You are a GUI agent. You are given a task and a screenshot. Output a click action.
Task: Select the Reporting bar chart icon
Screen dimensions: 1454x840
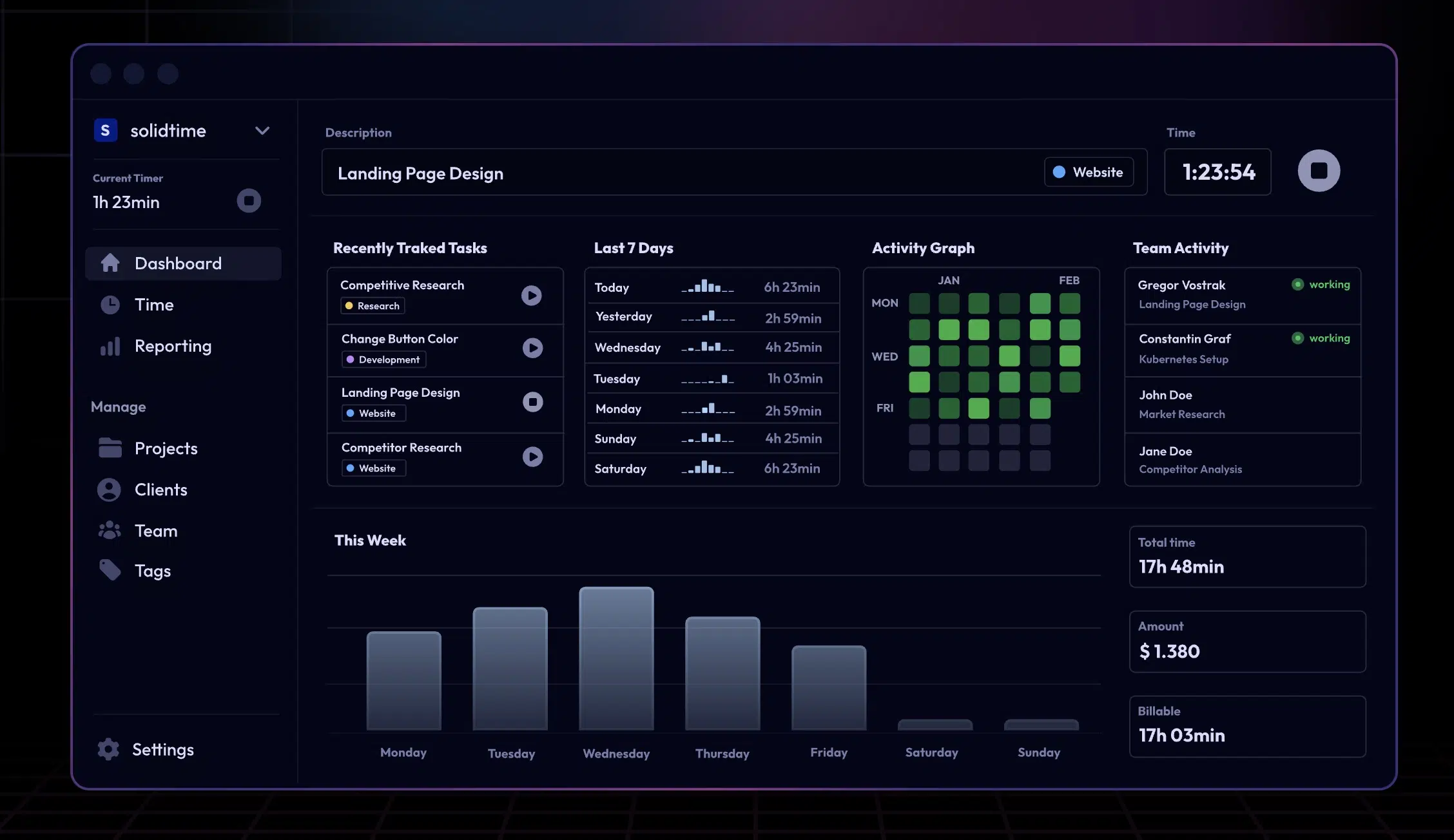click(110, 346)
